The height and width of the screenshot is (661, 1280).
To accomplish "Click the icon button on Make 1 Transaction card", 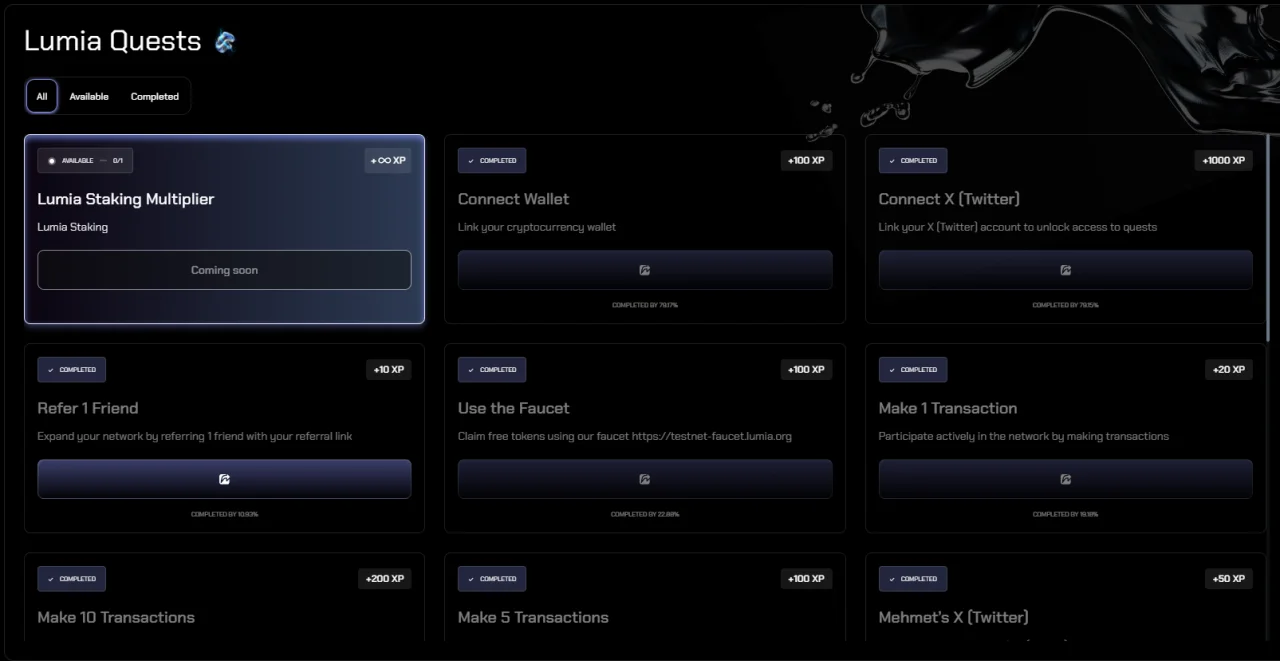I will pyautogui.click(x=1065, y=479).
